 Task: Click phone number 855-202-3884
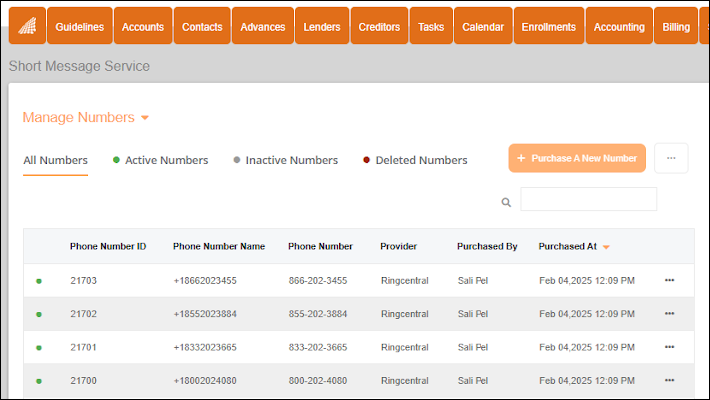318,313
